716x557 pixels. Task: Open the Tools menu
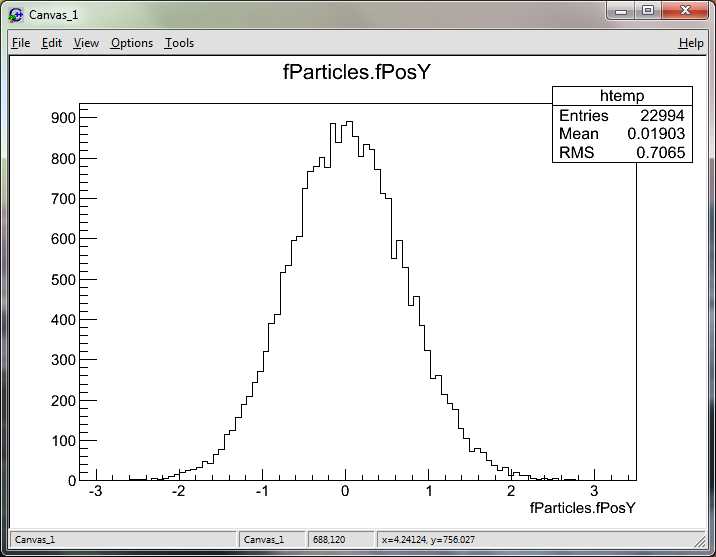[179, 43]
